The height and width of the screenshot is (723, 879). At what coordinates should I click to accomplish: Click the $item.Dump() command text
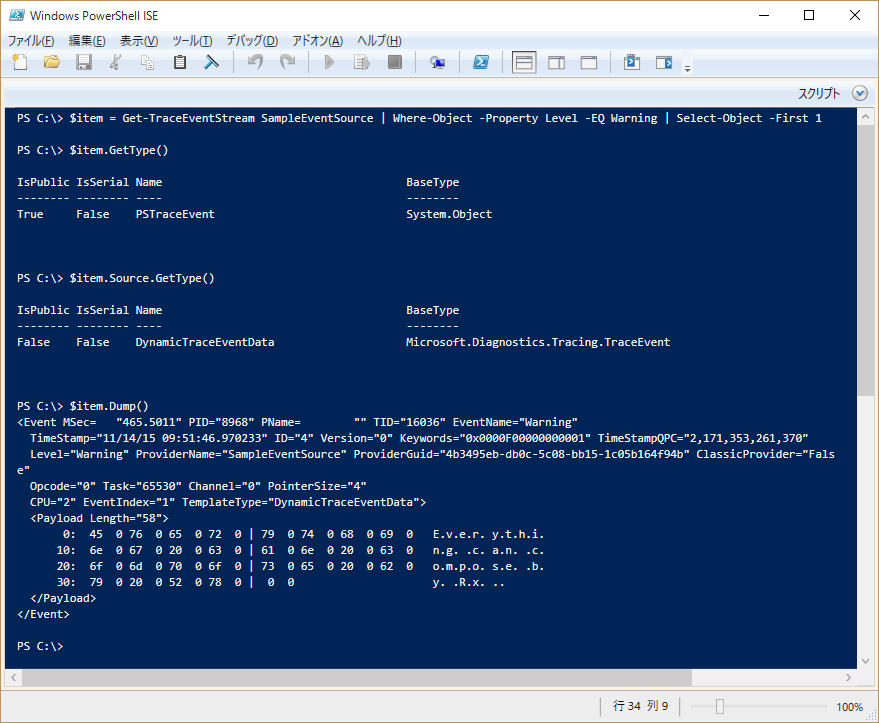click(109, 406)
